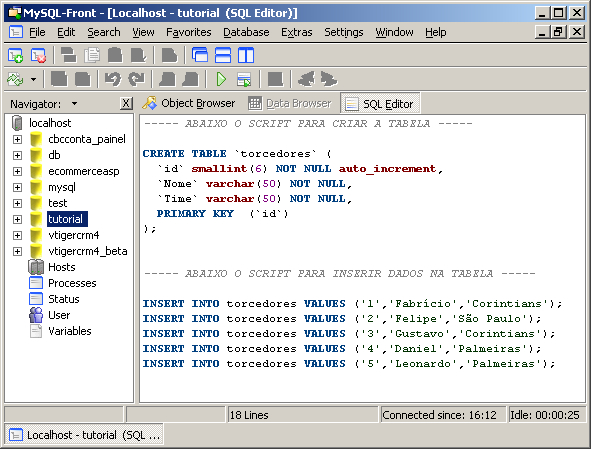Switch to the Data Browser tab
Image resolution: width=591 pixels, height=449 pixels.
(290, 103)
